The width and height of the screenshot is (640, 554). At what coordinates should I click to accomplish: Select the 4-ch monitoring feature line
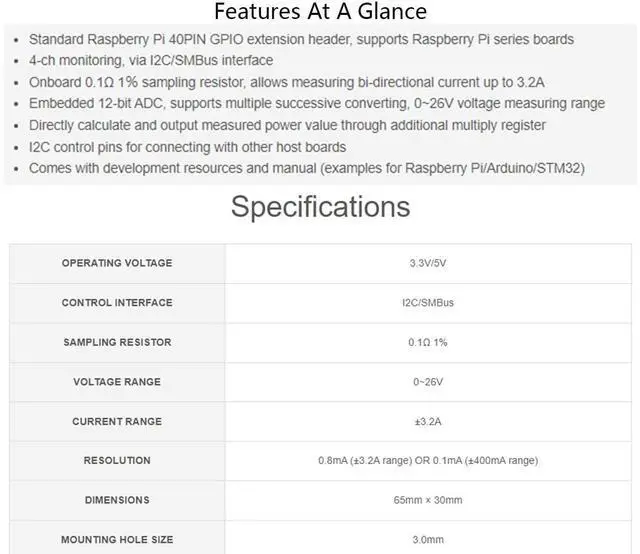(x=150, y=60)
